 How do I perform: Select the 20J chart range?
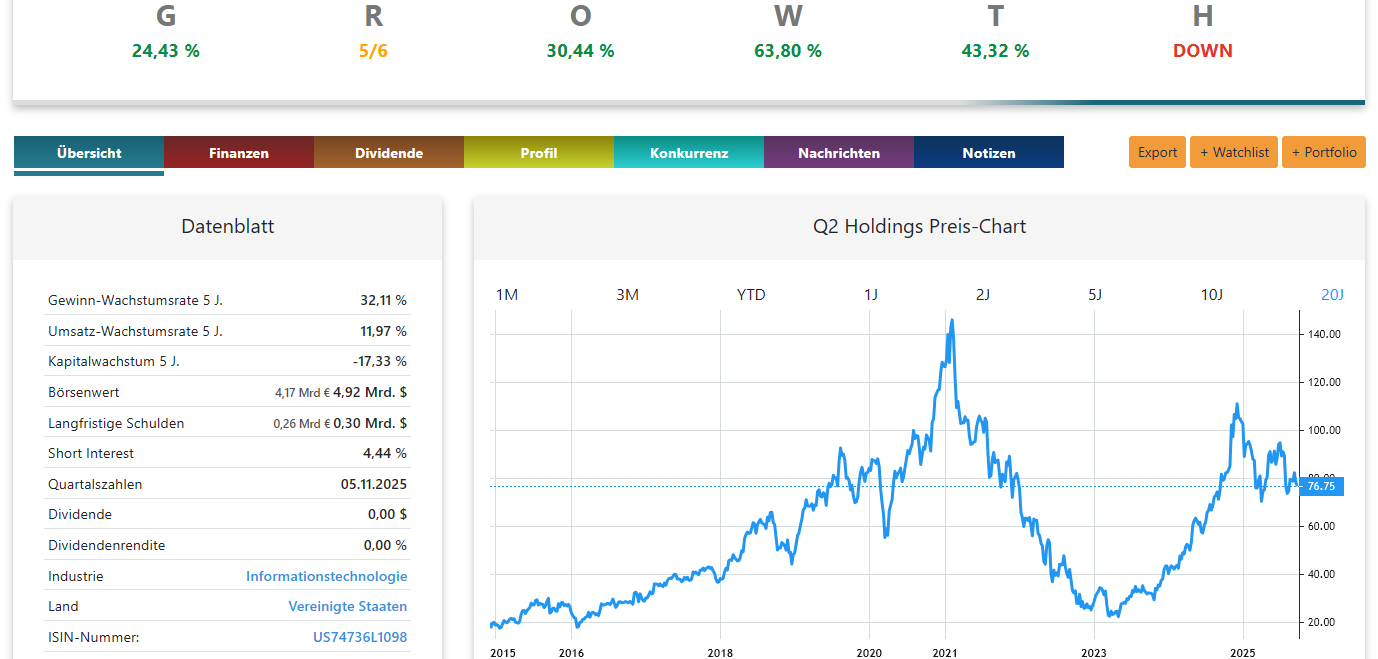(1333, 294)
